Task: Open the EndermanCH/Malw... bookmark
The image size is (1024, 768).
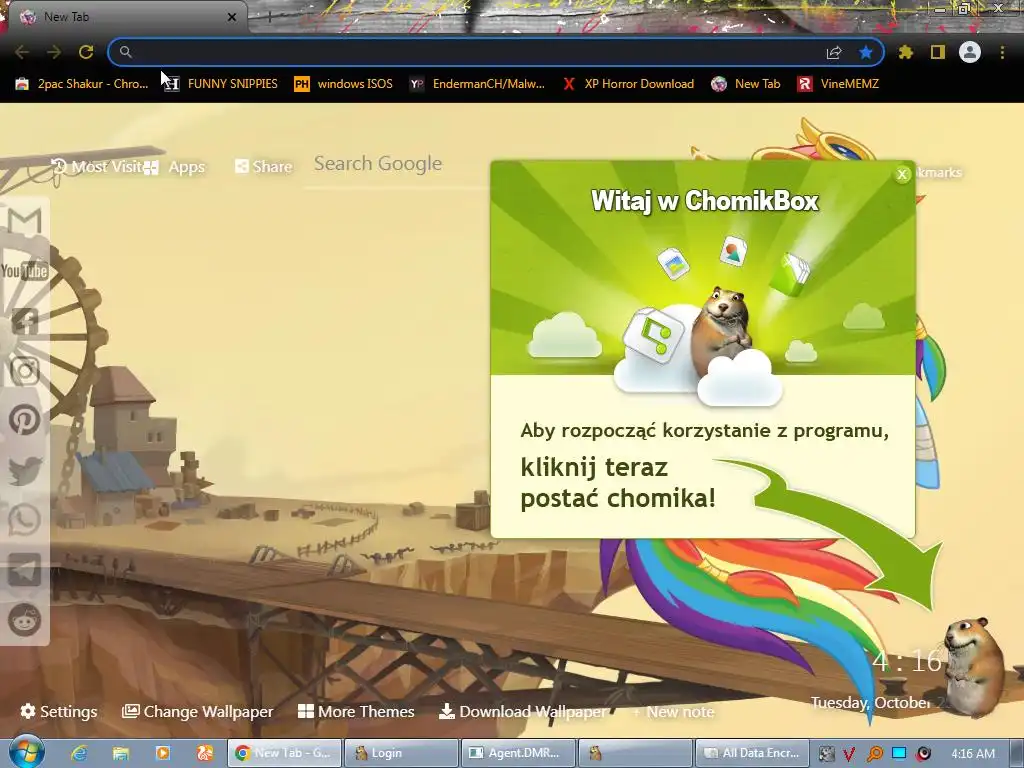Action: click(477, 84)
